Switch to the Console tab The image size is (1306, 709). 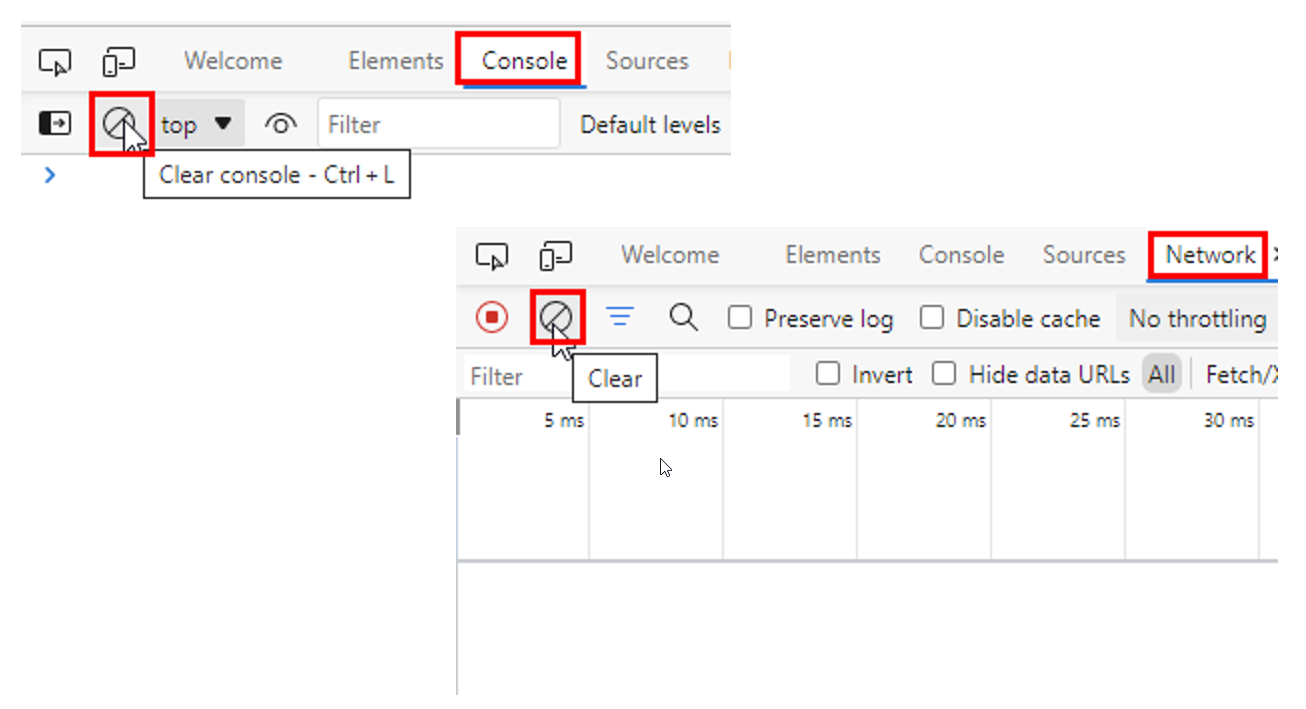coord(524,60)
